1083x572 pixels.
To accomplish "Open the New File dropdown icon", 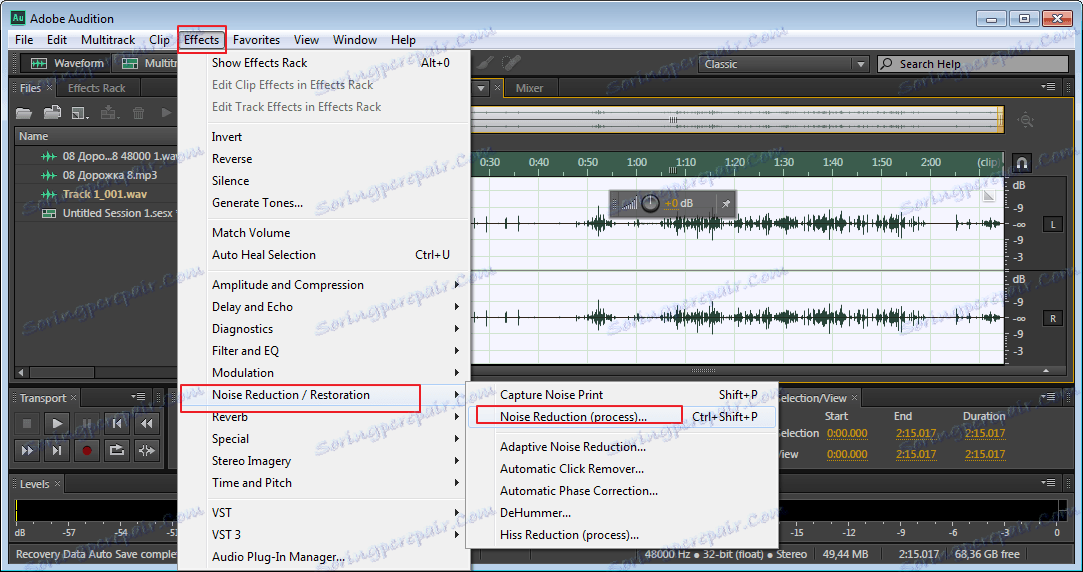I will [80, 113].
